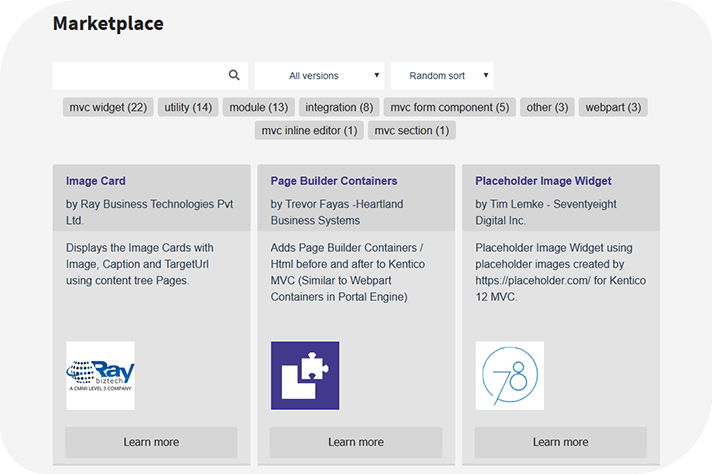Filter by integration (8) tag
The height and width of the screenshot is (474, 712).
tap(339, 107)
